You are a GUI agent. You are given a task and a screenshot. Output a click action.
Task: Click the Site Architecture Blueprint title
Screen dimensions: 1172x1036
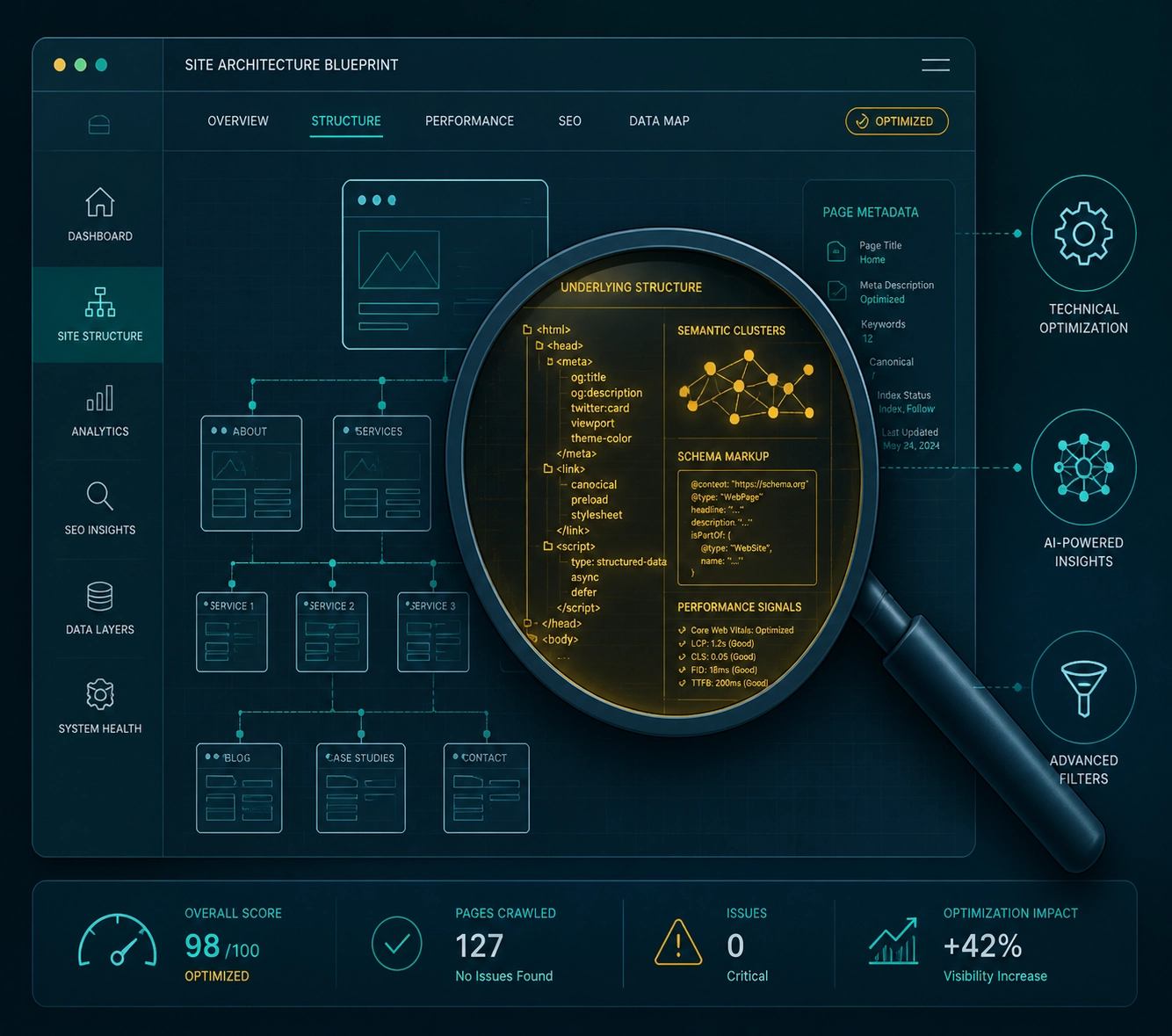click(x=292, y=65)
